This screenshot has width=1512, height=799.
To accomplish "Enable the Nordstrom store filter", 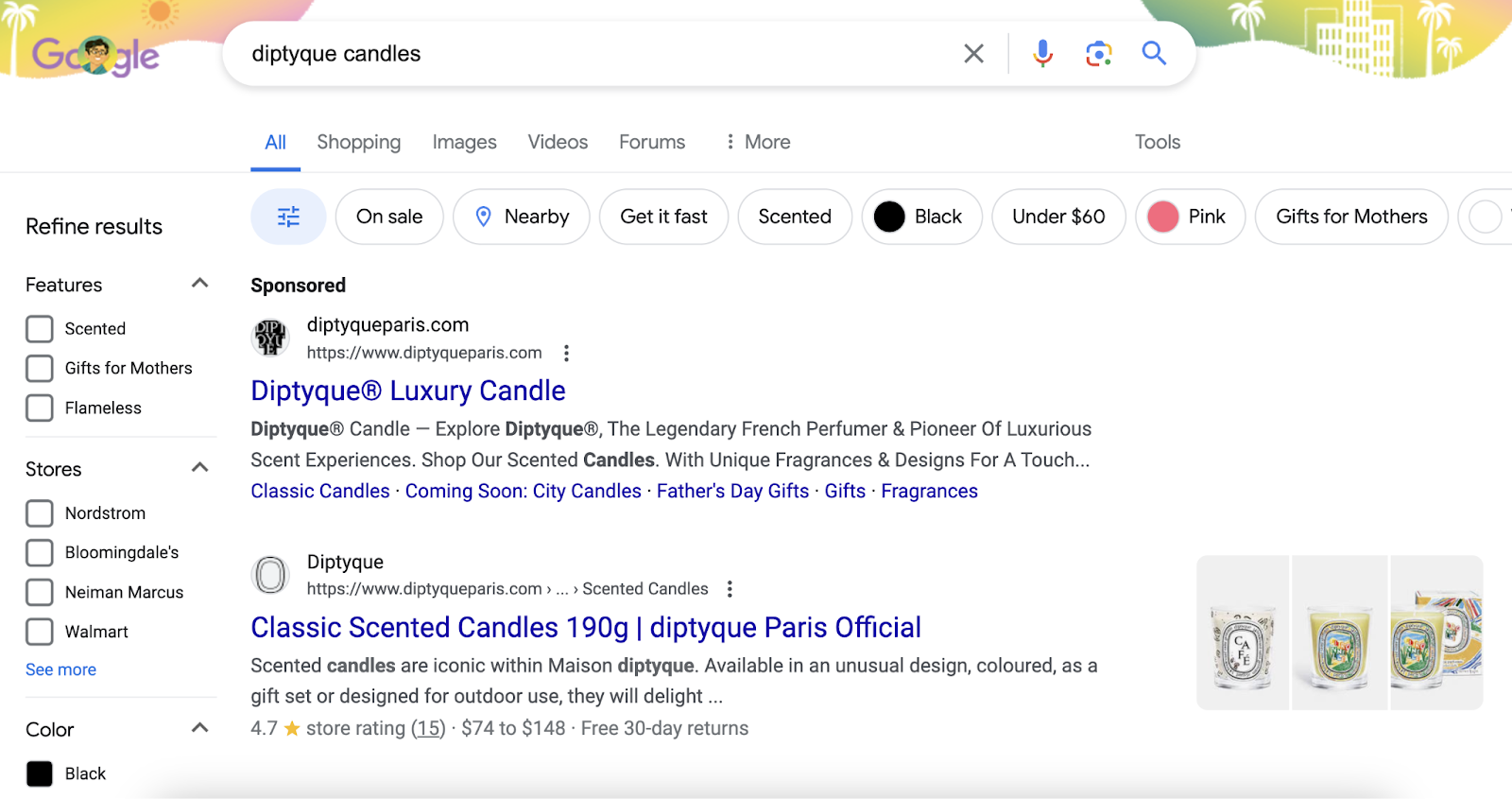I will point(39,513).
